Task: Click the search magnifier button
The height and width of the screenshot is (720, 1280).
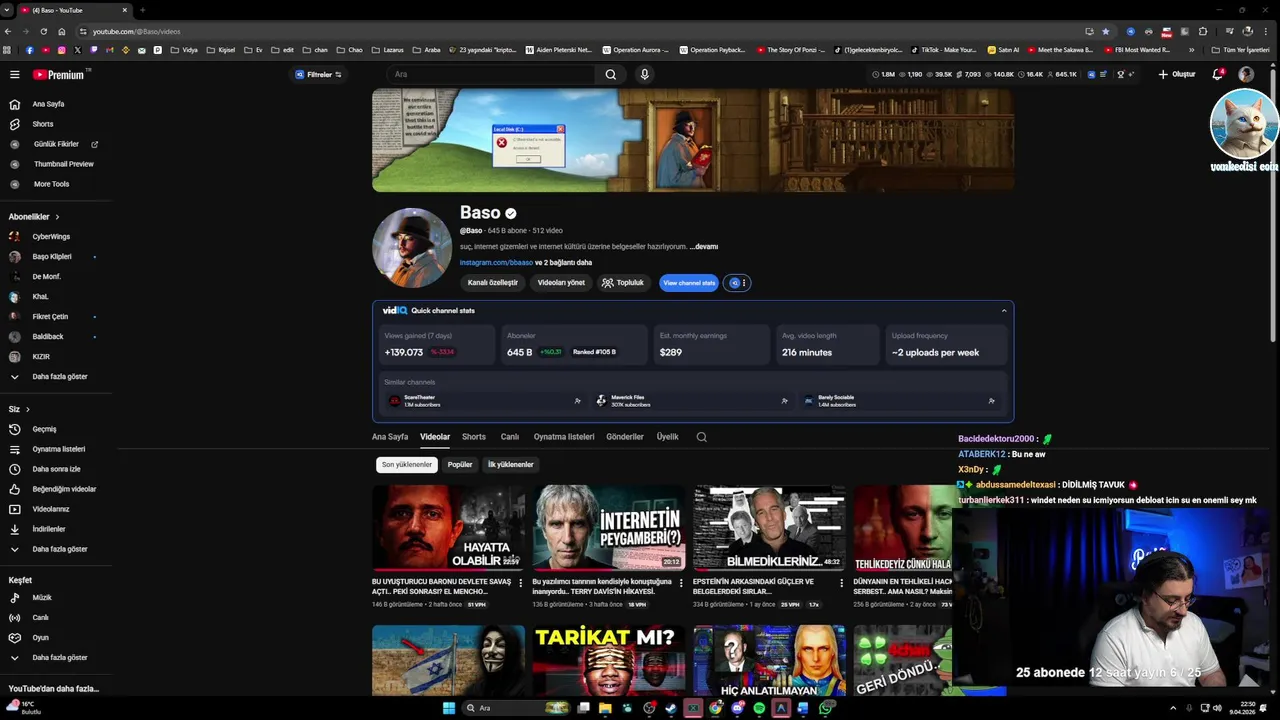Action: pos(611,74)
